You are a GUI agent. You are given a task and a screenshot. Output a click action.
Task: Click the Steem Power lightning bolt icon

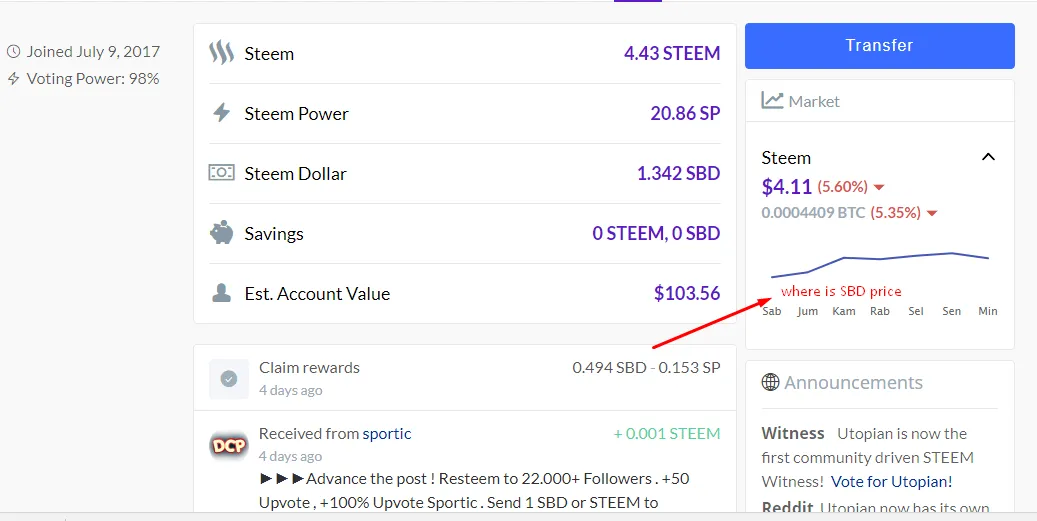pyautogui.click(x=222, y=113)
